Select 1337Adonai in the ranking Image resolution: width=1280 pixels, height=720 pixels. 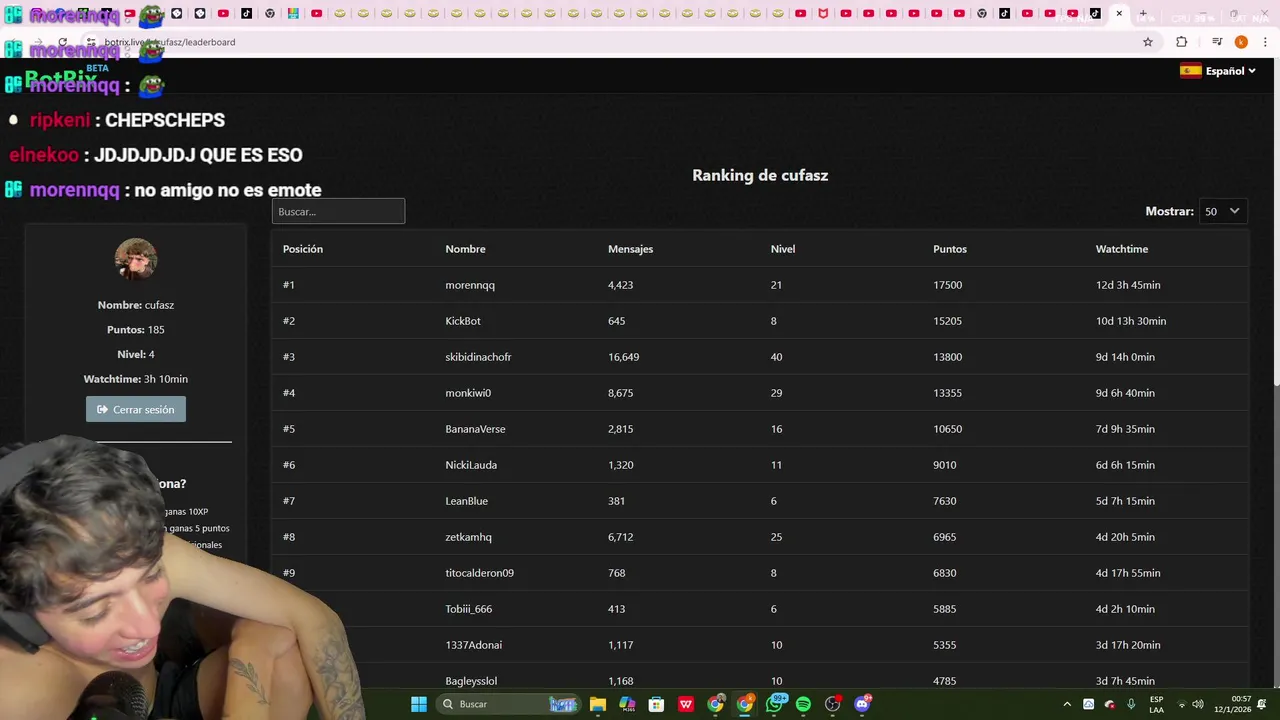474,645
